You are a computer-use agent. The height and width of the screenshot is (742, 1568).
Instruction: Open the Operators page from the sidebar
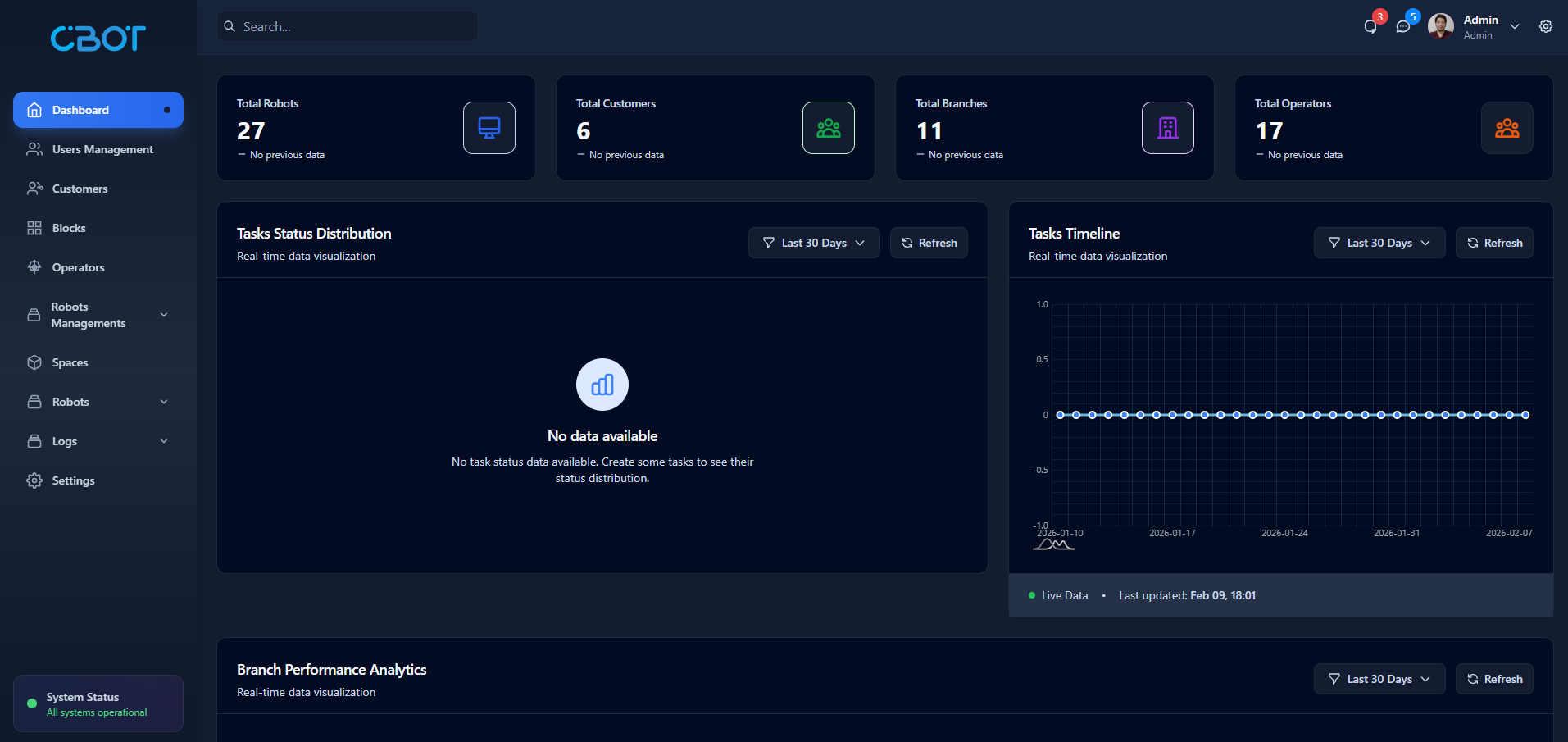[x=78, y=266]
